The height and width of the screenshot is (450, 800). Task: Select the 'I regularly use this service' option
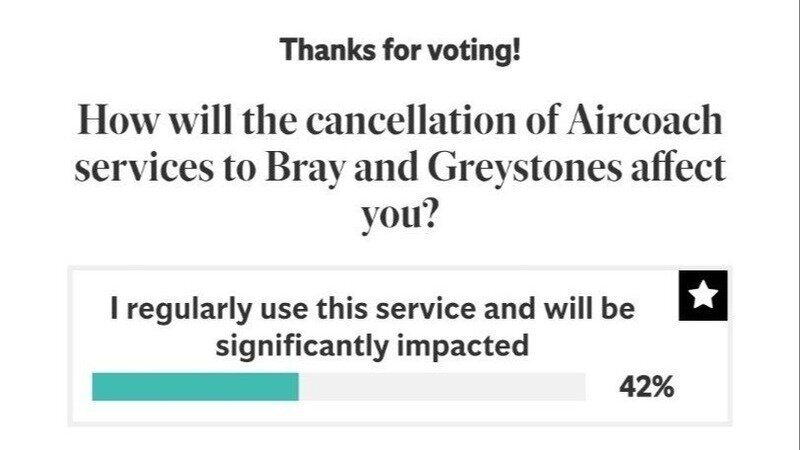point(372,327)
